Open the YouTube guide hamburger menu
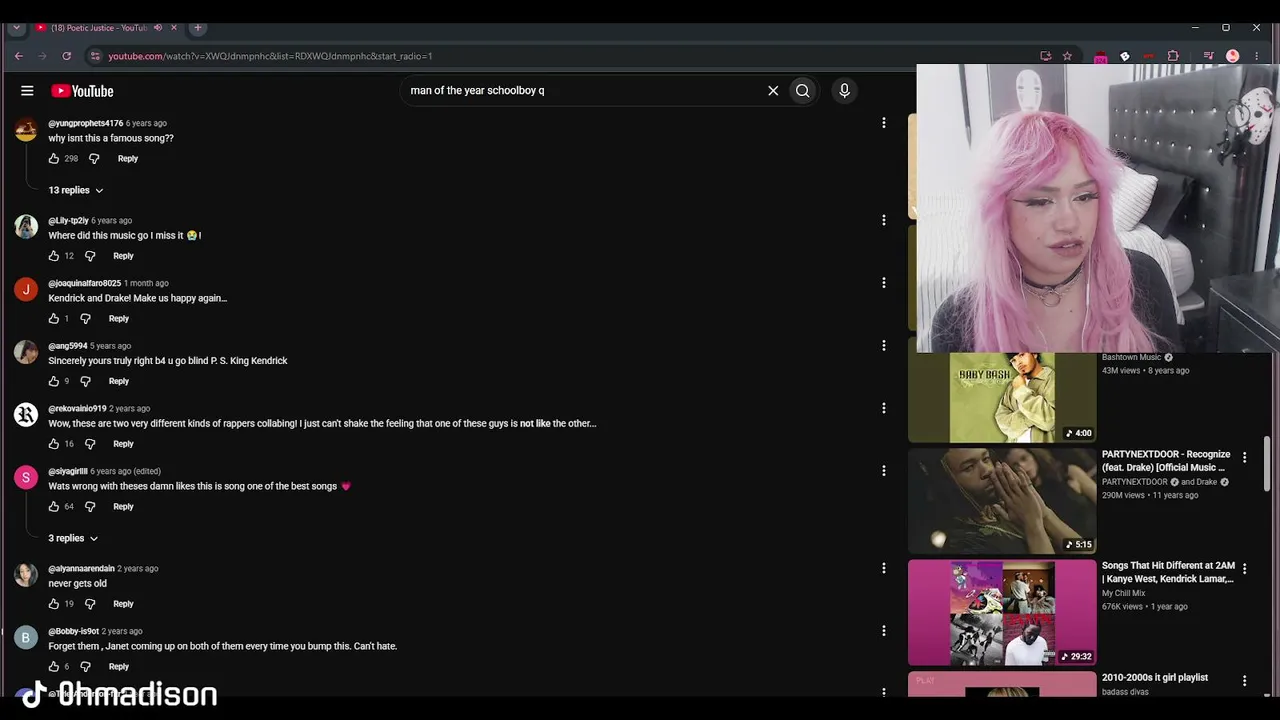The image size is (1280, 720). 27,91
